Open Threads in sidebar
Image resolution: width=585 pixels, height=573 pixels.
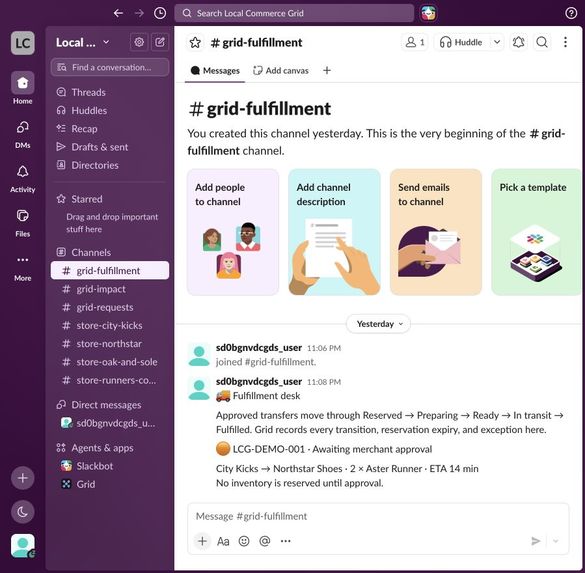pos(110,92)
